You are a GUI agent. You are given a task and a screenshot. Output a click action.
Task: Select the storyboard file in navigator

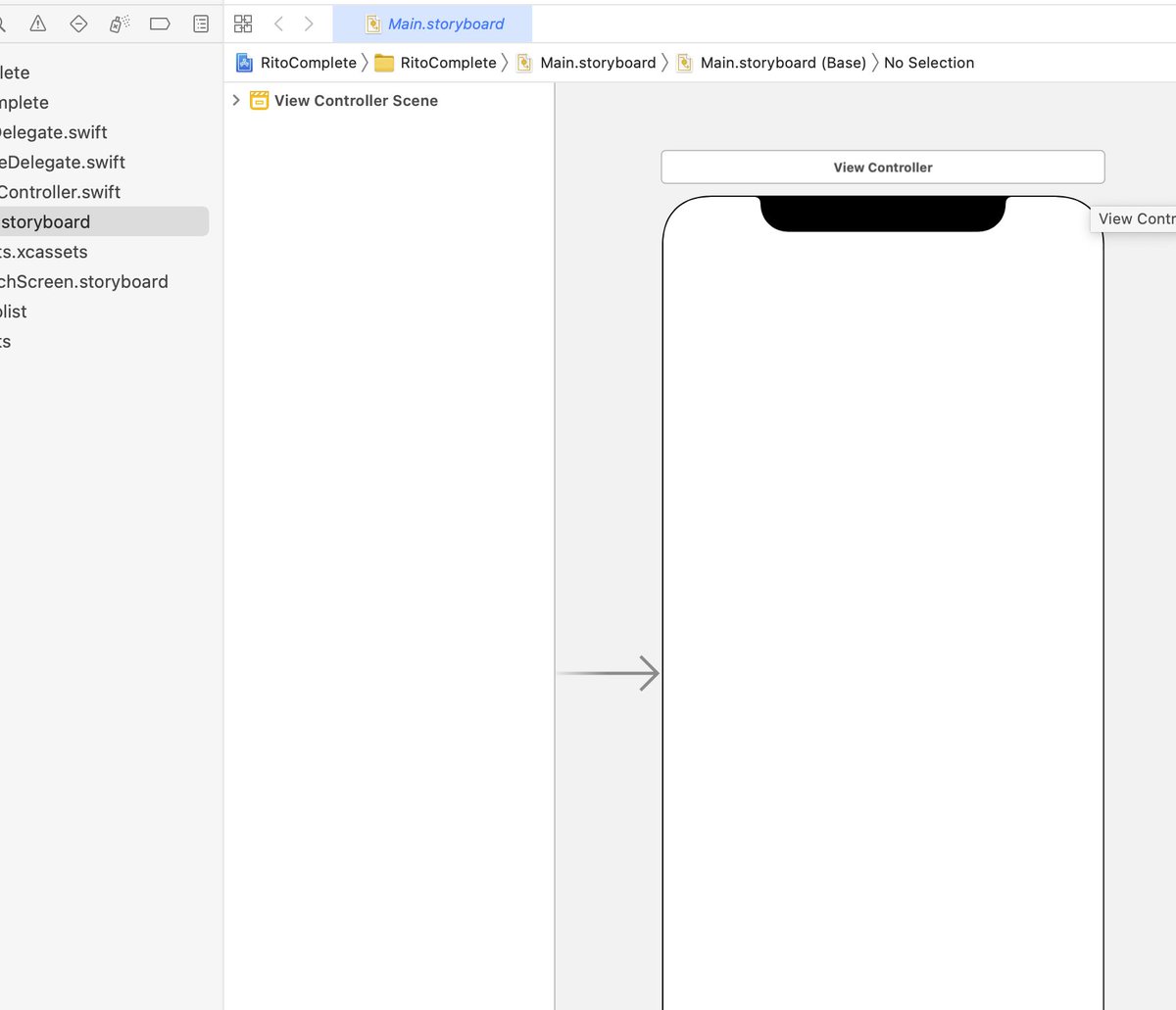[104, 221]
